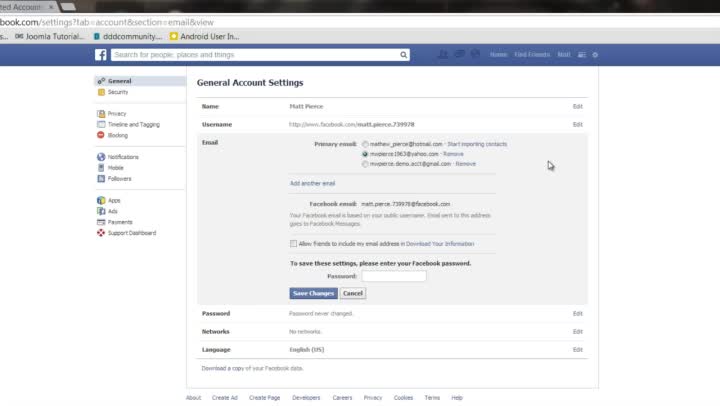Click the Apps sidebar icon

(101, 200)
